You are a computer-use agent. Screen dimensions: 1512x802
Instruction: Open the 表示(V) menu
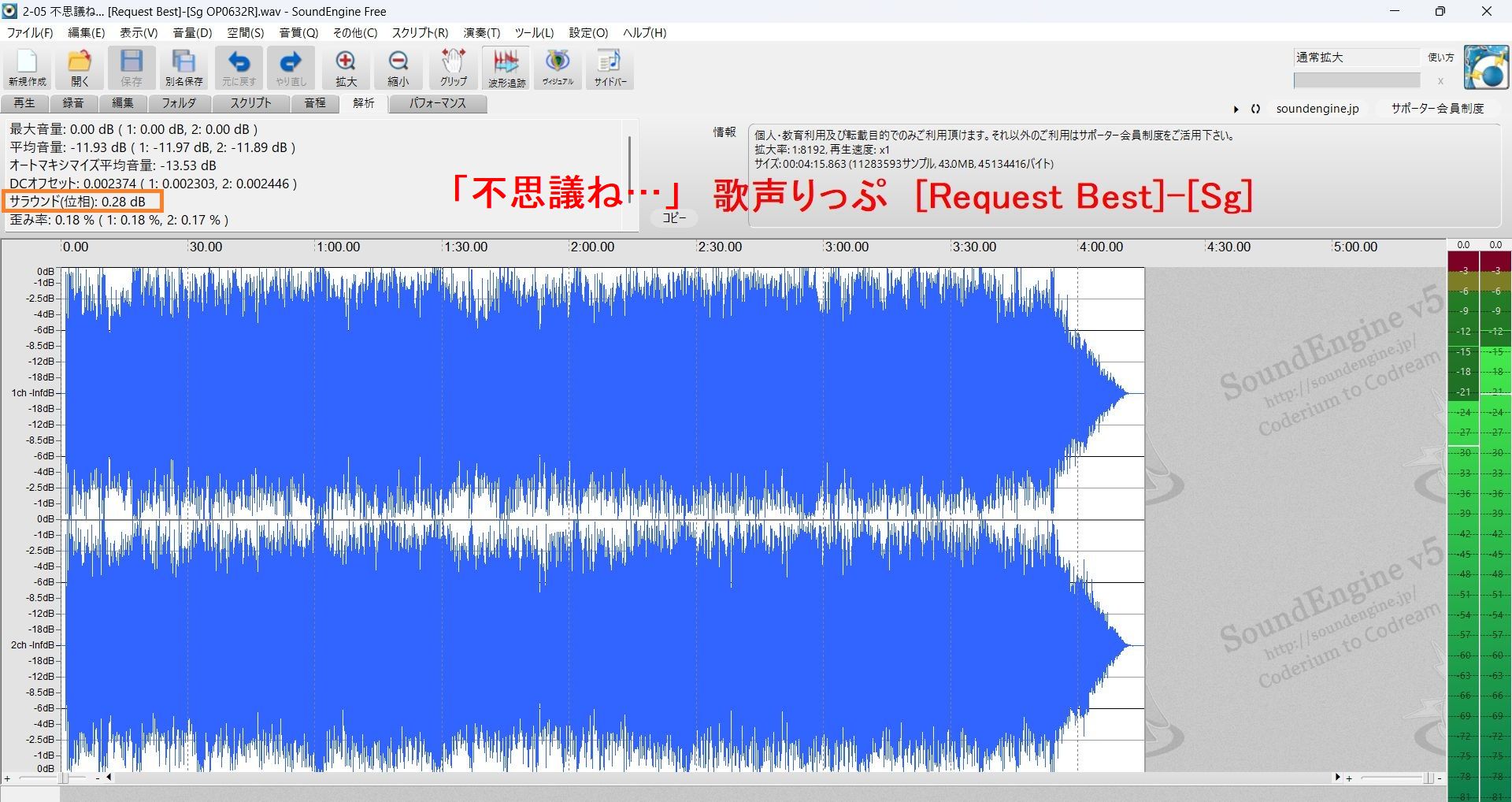[x=139, y=32]
